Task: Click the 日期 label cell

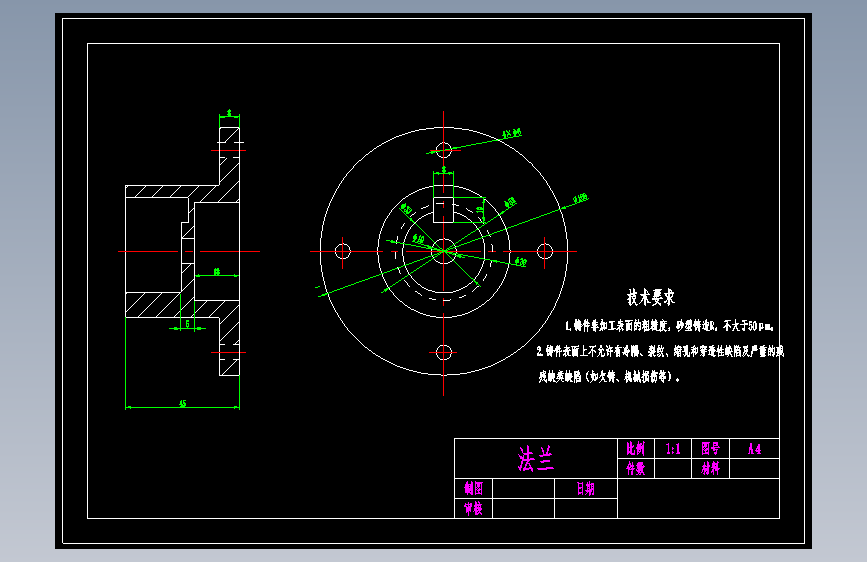Action: click(586, 488)
